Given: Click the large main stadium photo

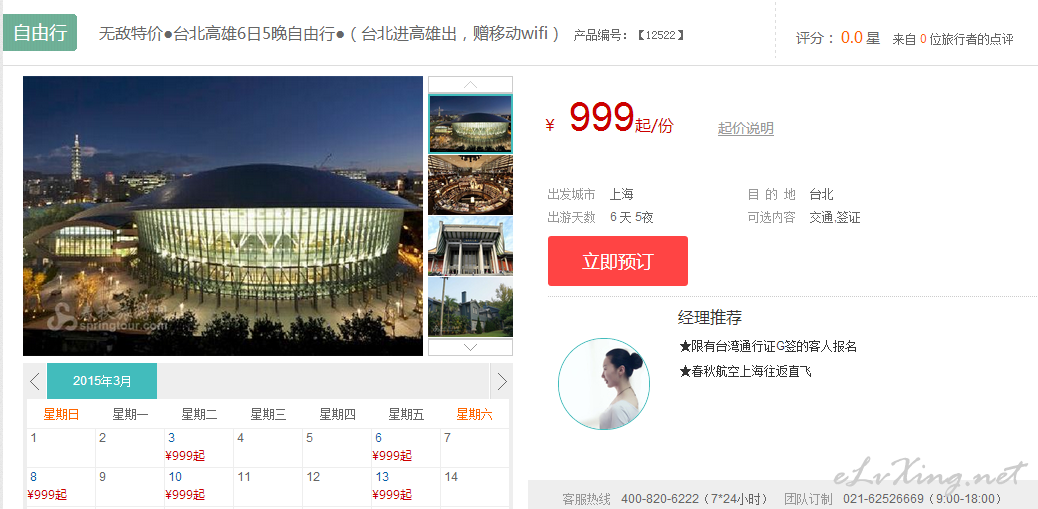Looking at the screenshot, I should [x=223, y=216].
